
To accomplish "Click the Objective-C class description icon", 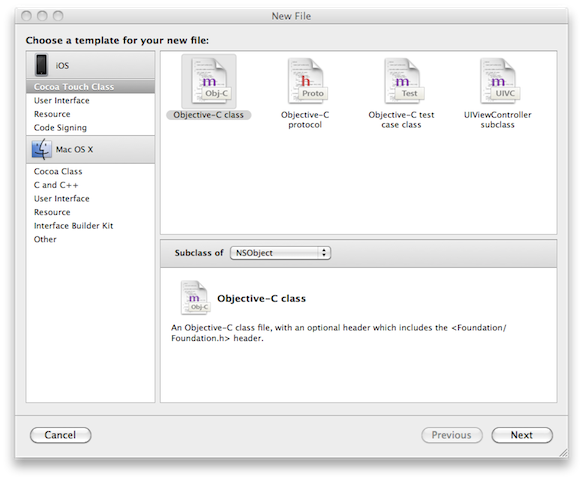I will [195, 298].
